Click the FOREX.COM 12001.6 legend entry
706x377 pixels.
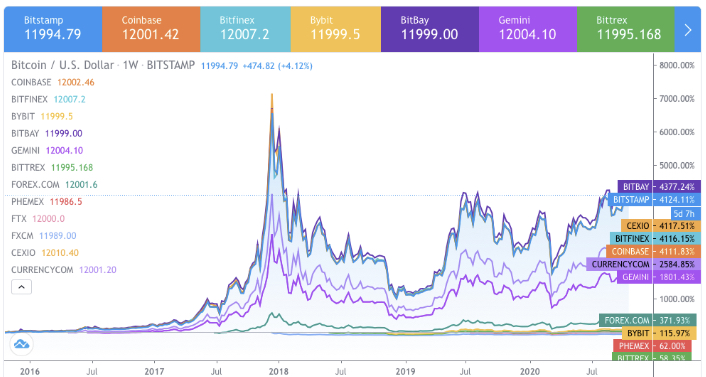(54, 185)
